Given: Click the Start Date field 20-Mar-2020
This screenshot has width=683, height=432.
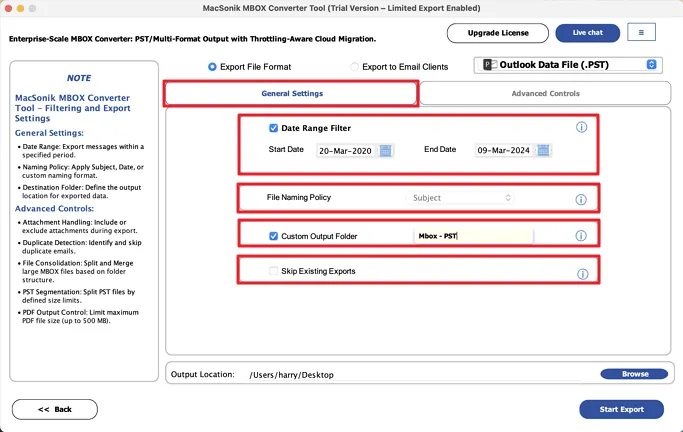Looking at the screenshot, I should coord(345,151).
